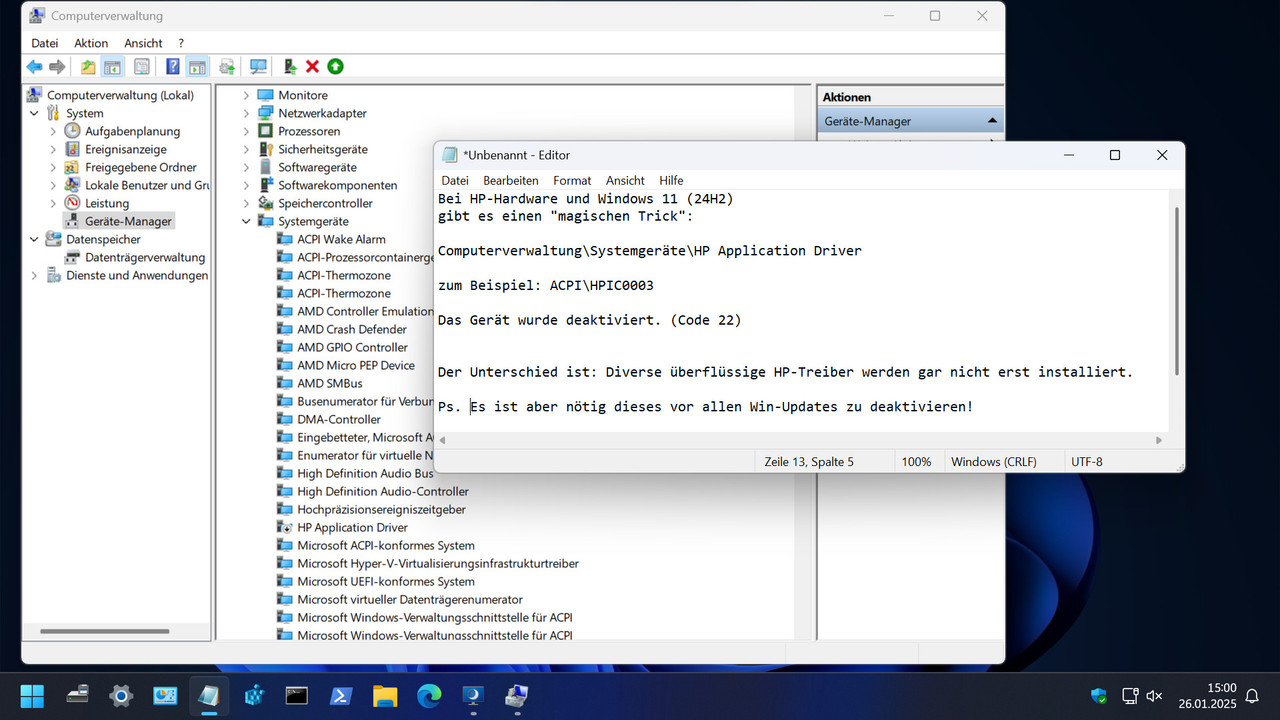Select Computerverwaltung (Lokal) root node
The width and height of the screenshot is (1280, 720).
tap(120, 95)
